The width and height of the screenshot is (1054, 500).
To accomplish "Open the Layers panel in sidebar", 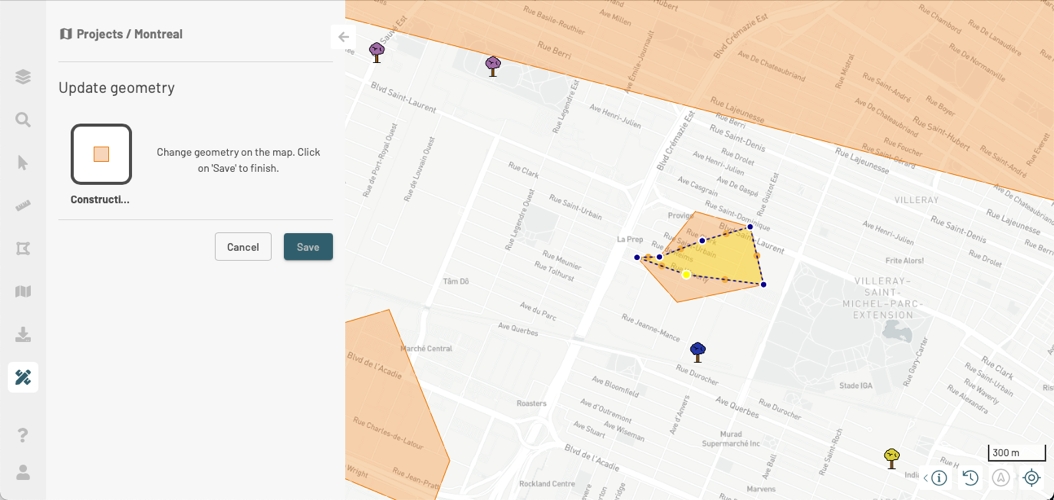I will pos(23,77).
